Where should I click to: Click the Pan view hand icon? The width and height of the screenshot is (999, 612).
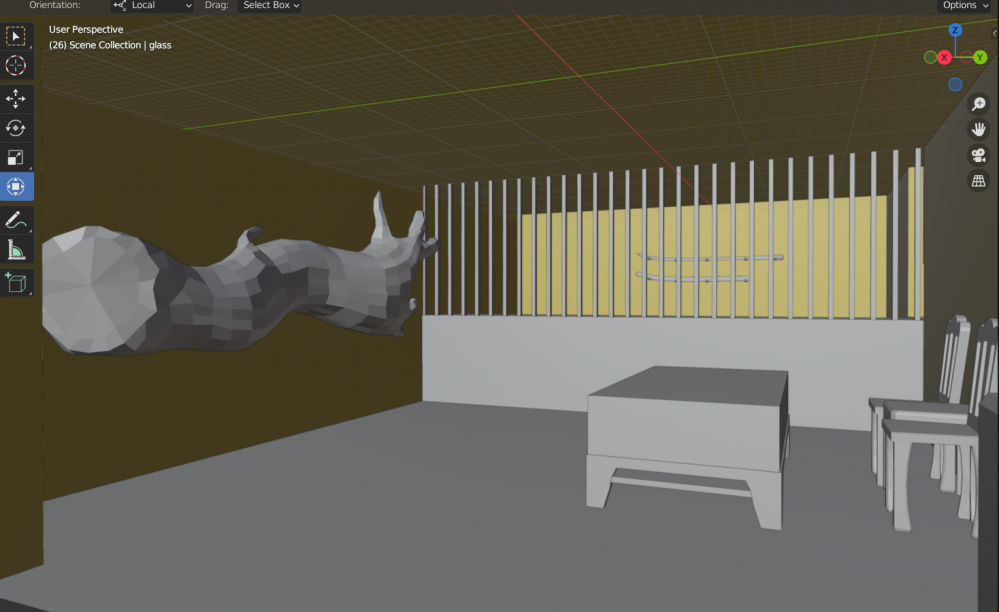pyautogui.click(x=979, y=129)
